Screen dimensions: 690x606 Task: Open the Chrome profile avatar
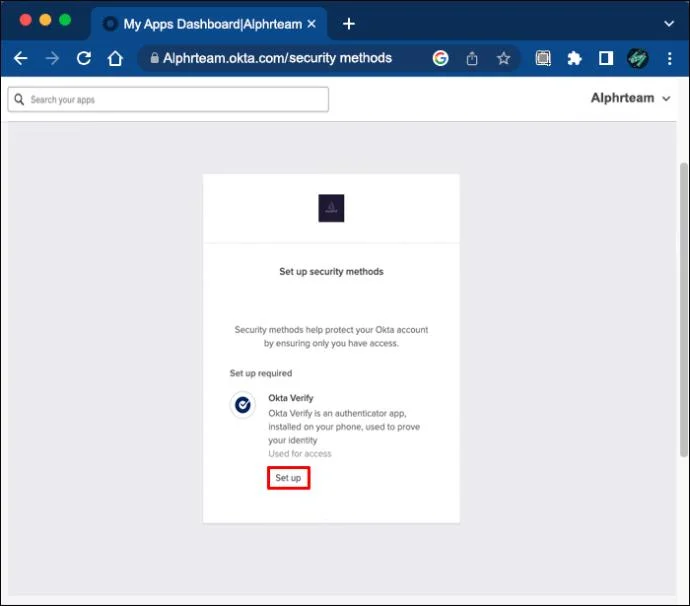[x=637, y=58]
